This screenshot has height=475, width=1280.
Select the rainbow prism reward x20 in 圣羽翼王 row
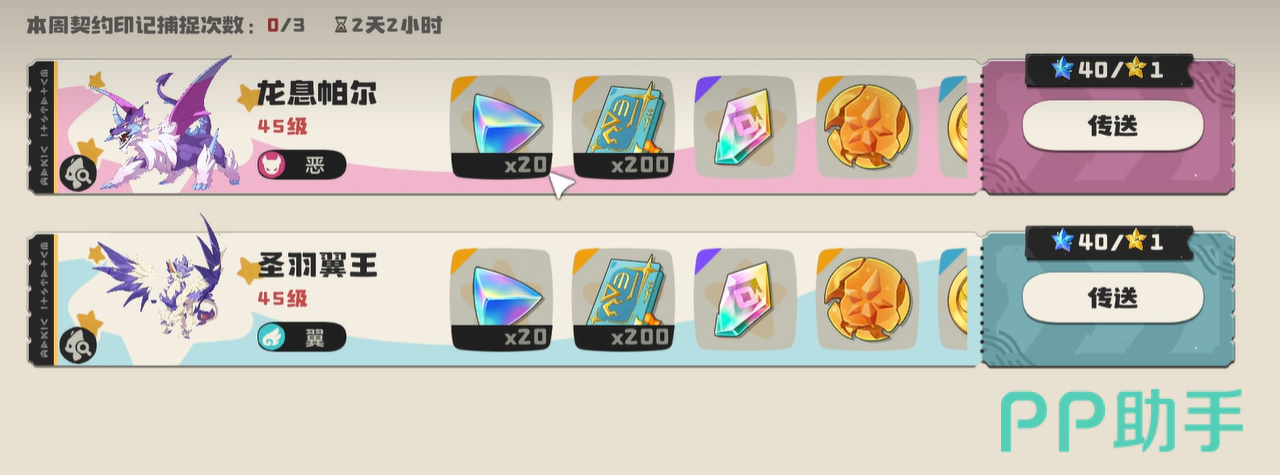coord(501,299)
